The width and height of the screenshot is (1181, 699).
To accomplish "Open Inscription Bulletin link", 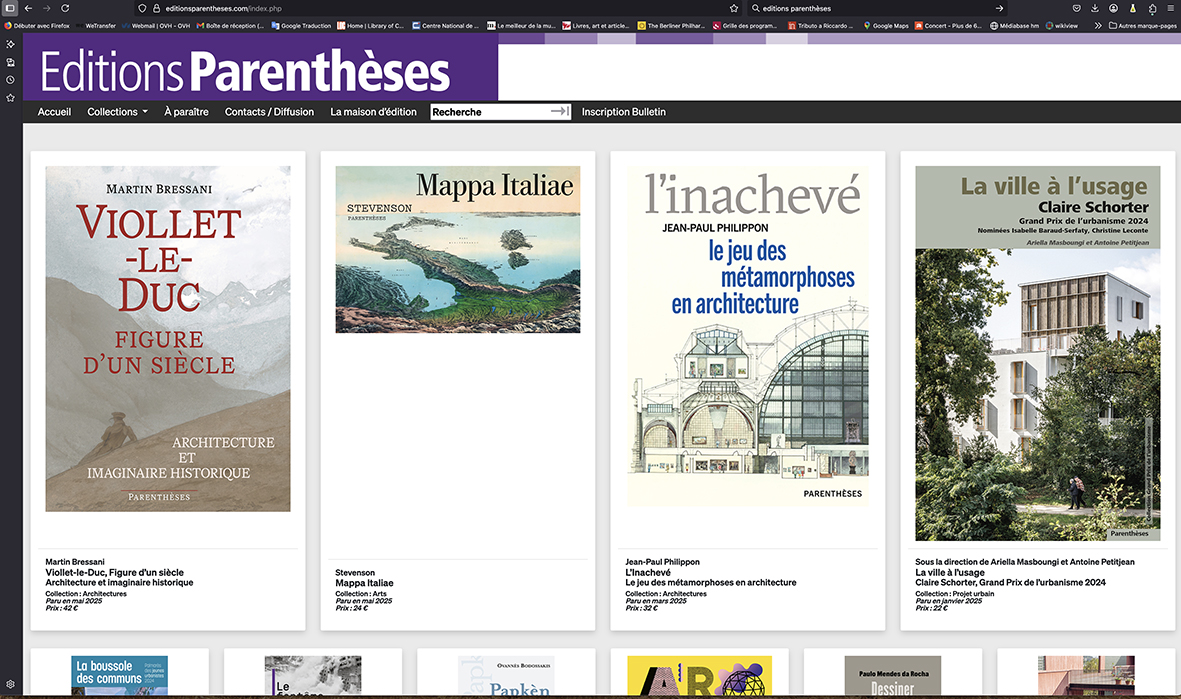I will point(624,111).
